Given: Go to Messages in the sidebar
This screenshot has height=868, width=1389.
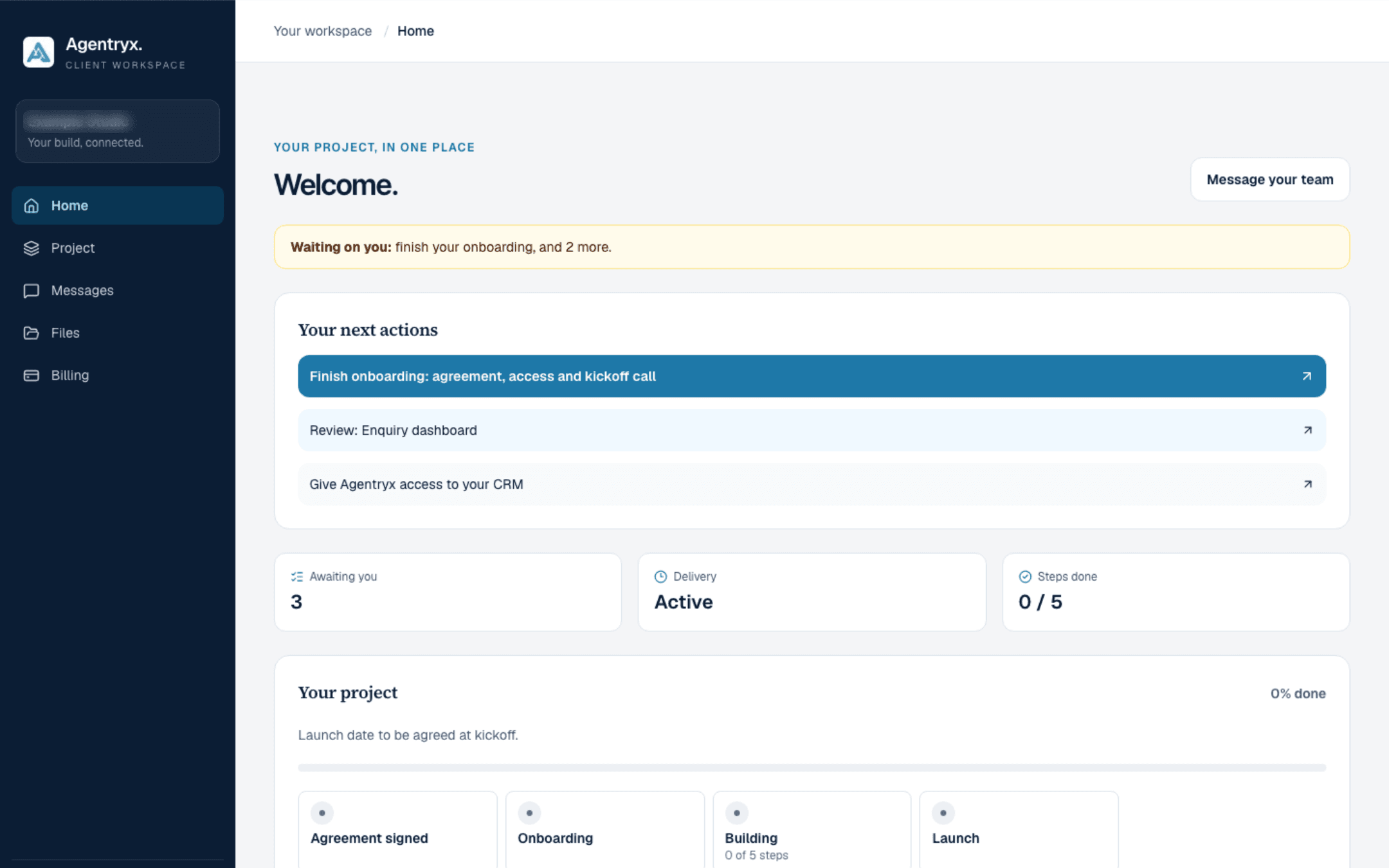Looking at the screenshot, I should click(118, 291).
